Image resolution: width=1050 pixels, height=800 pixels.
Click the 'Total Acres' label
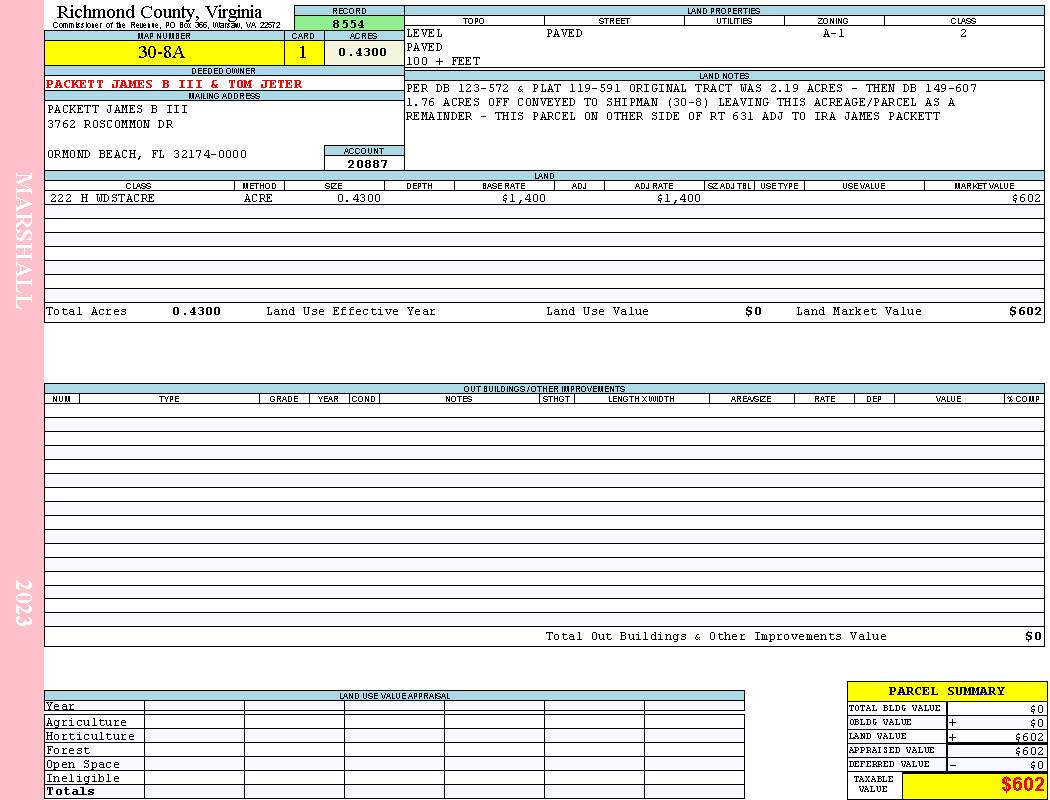tap(86, 311)
